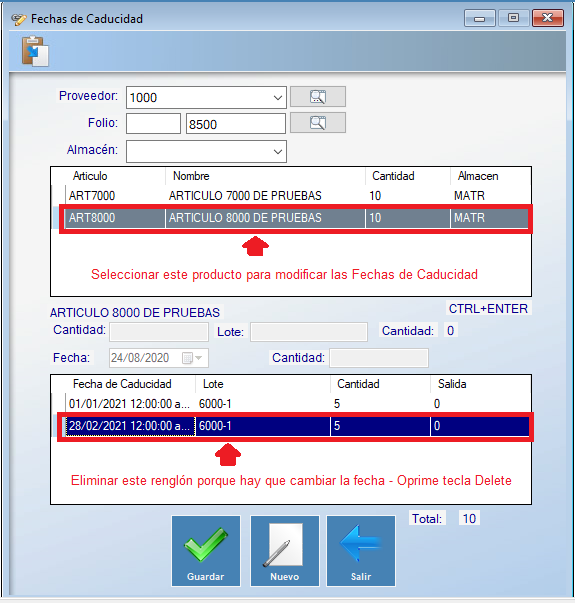Viewport: 575px width, 603px height.
Task: Click the empty Folio series field
Action: pos(153,123)
